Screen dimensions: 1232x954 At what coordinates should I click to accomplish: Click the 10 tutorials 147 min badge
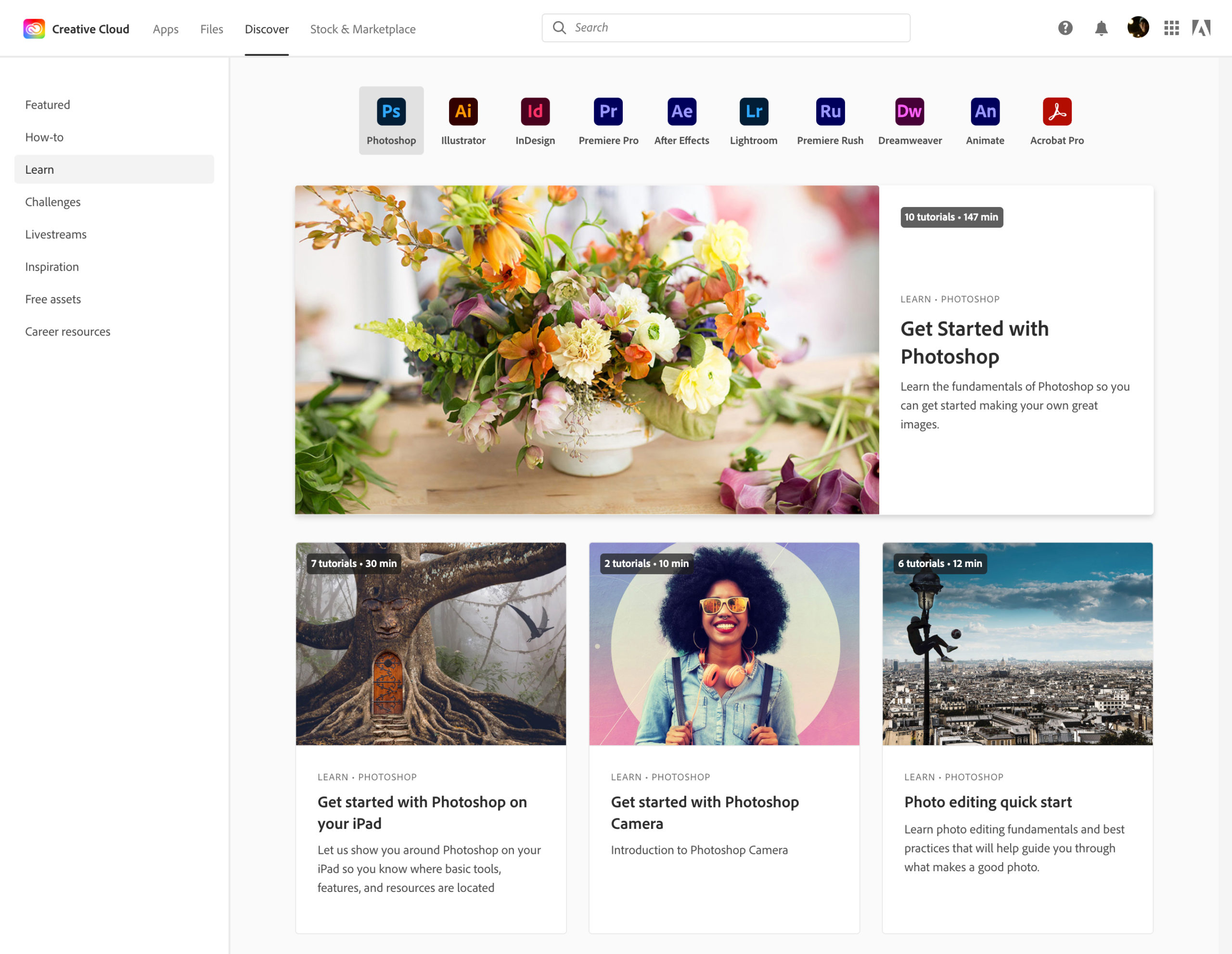(x=951, y=217)
